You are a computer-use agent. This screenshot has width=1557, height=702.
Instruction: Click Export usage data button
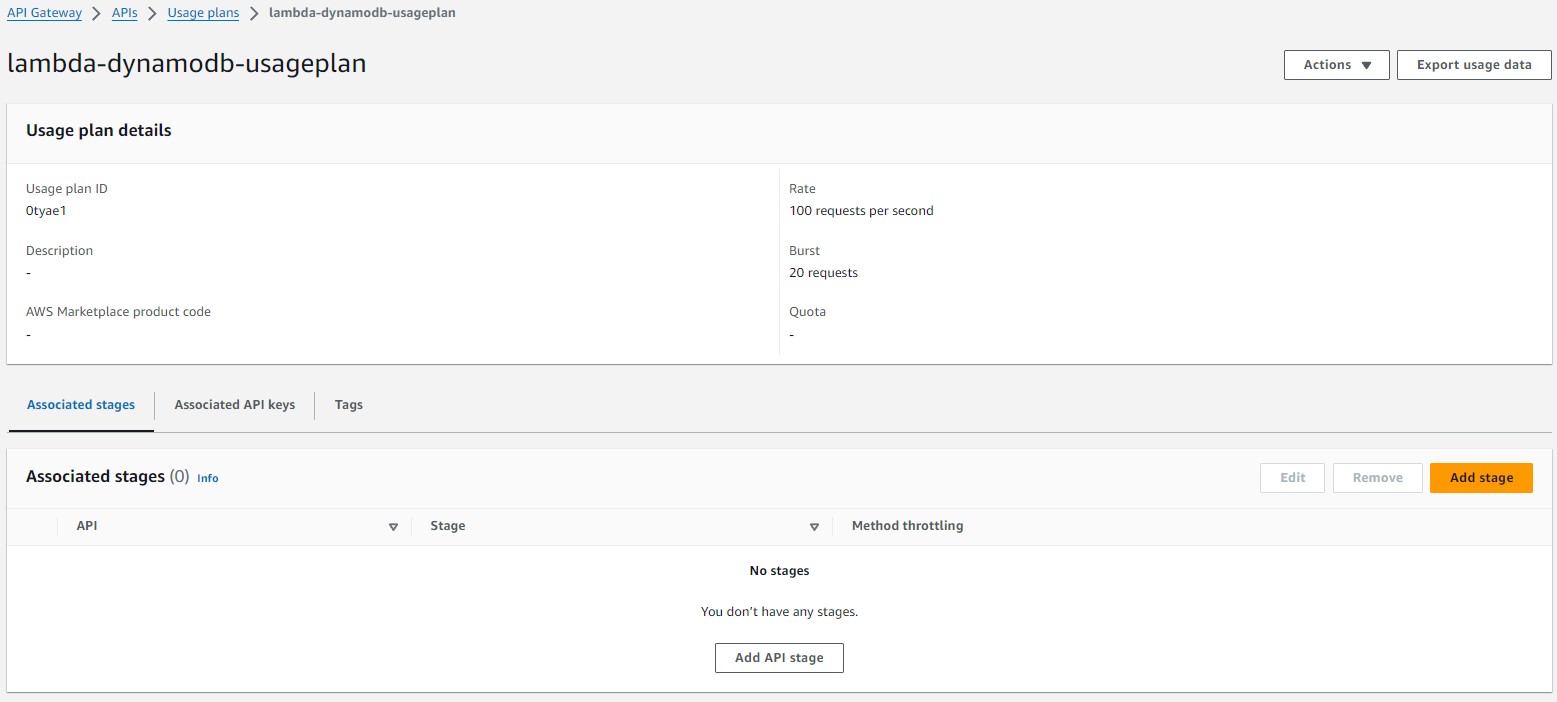click(1474, 65)
